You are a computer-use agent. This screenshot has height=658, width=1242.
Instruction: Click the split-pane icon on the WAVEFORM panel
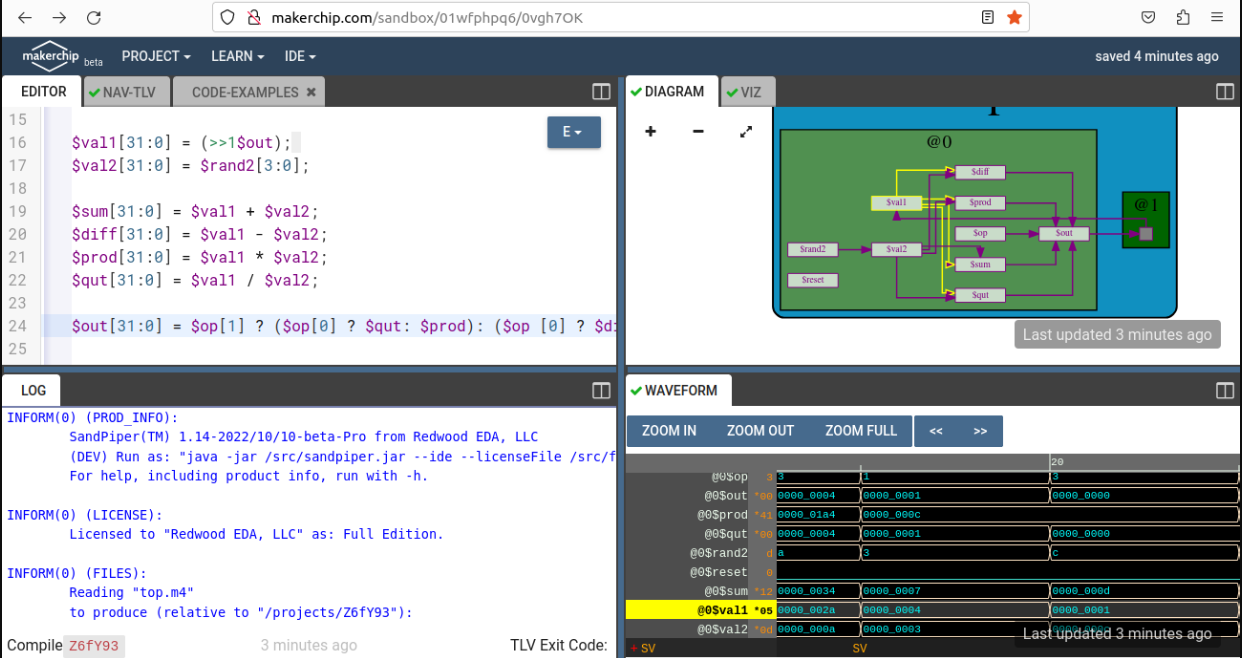click(x=1224, y=390)
